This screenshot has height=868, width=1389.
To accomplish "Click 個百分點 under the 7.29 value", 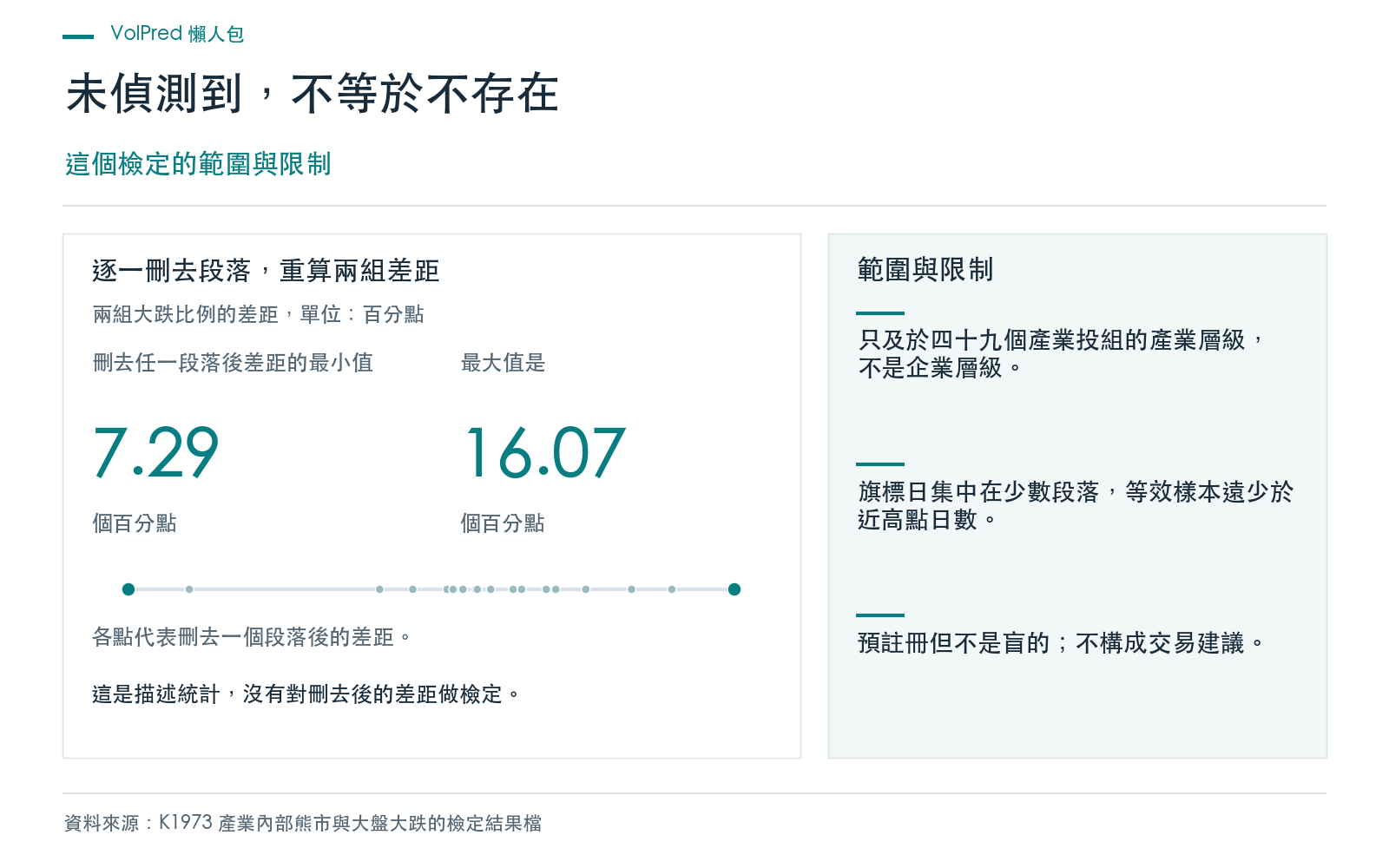I will pos(135,523).
